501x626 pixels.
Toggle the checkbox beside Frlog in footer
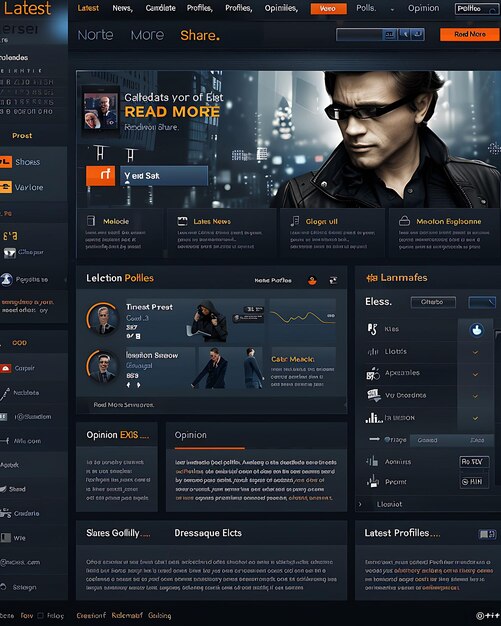(x=40, y=616)
